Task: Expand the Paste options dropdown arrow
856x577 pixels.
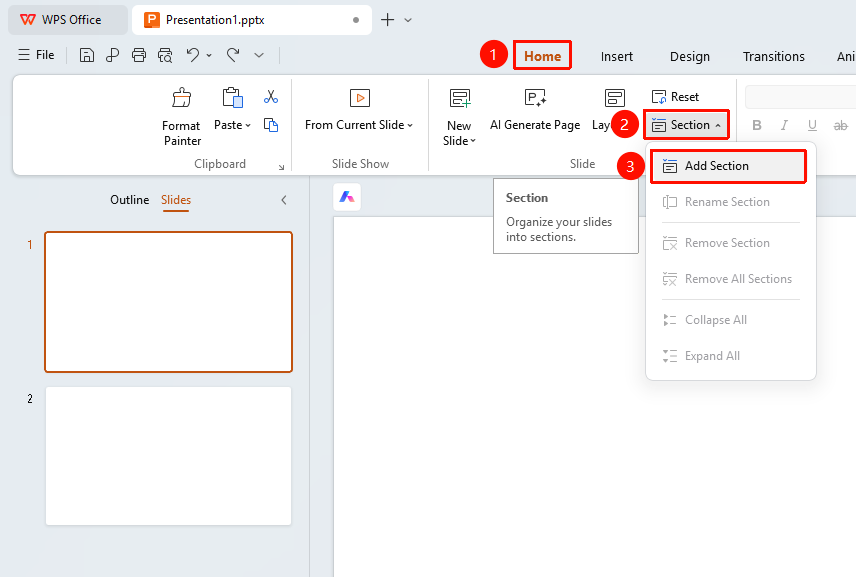Action: pos(248,125)
